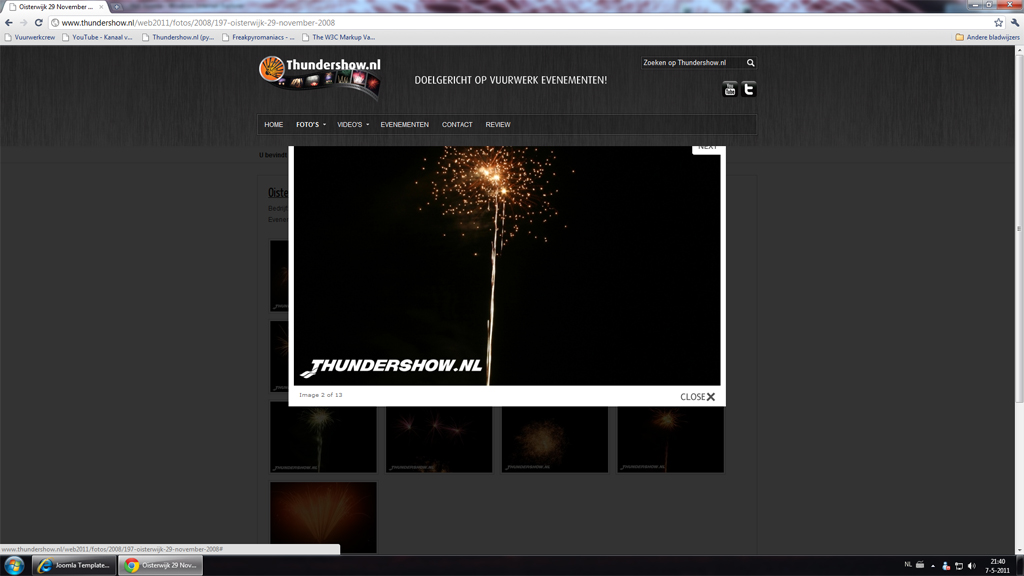Click the network tray icon
Screen dimensions: 1024x576
[x=959, y=566]
